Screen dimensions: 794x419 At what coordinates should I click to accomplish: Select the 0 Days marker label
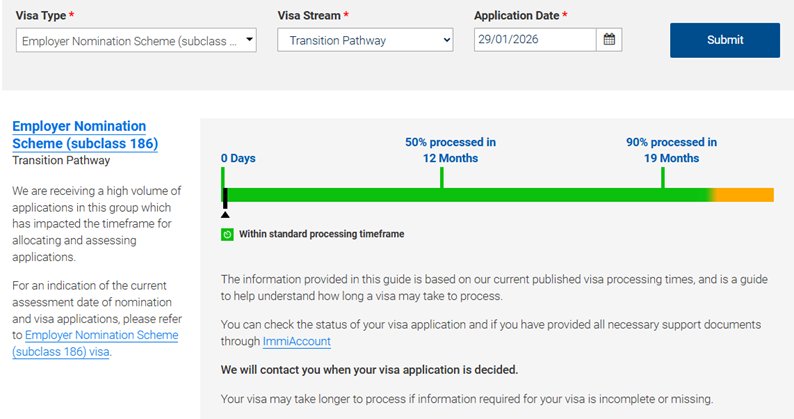pos(238,158)
